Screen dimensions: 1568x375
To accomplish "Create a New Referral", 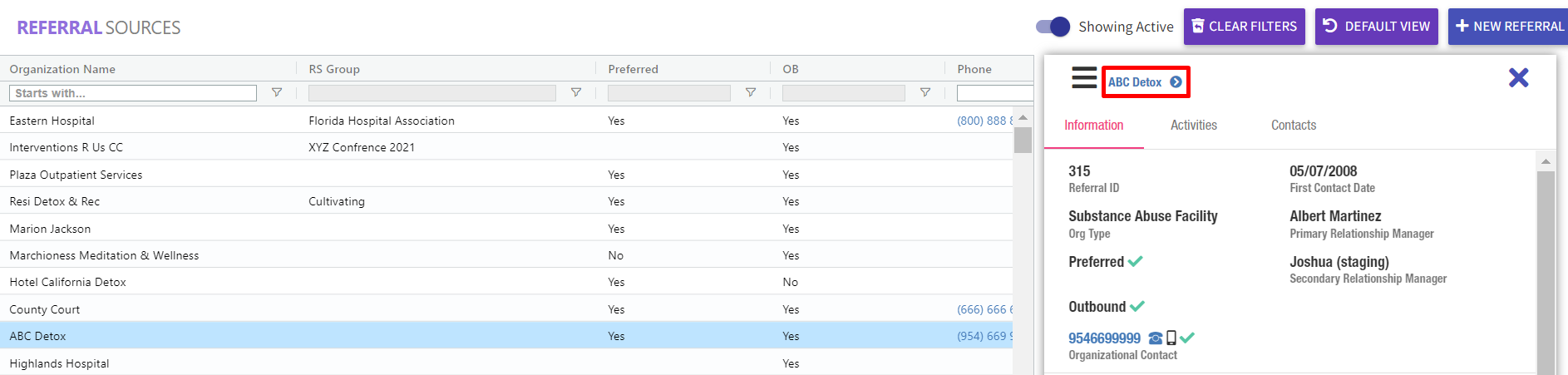I will click(1509, 27).
